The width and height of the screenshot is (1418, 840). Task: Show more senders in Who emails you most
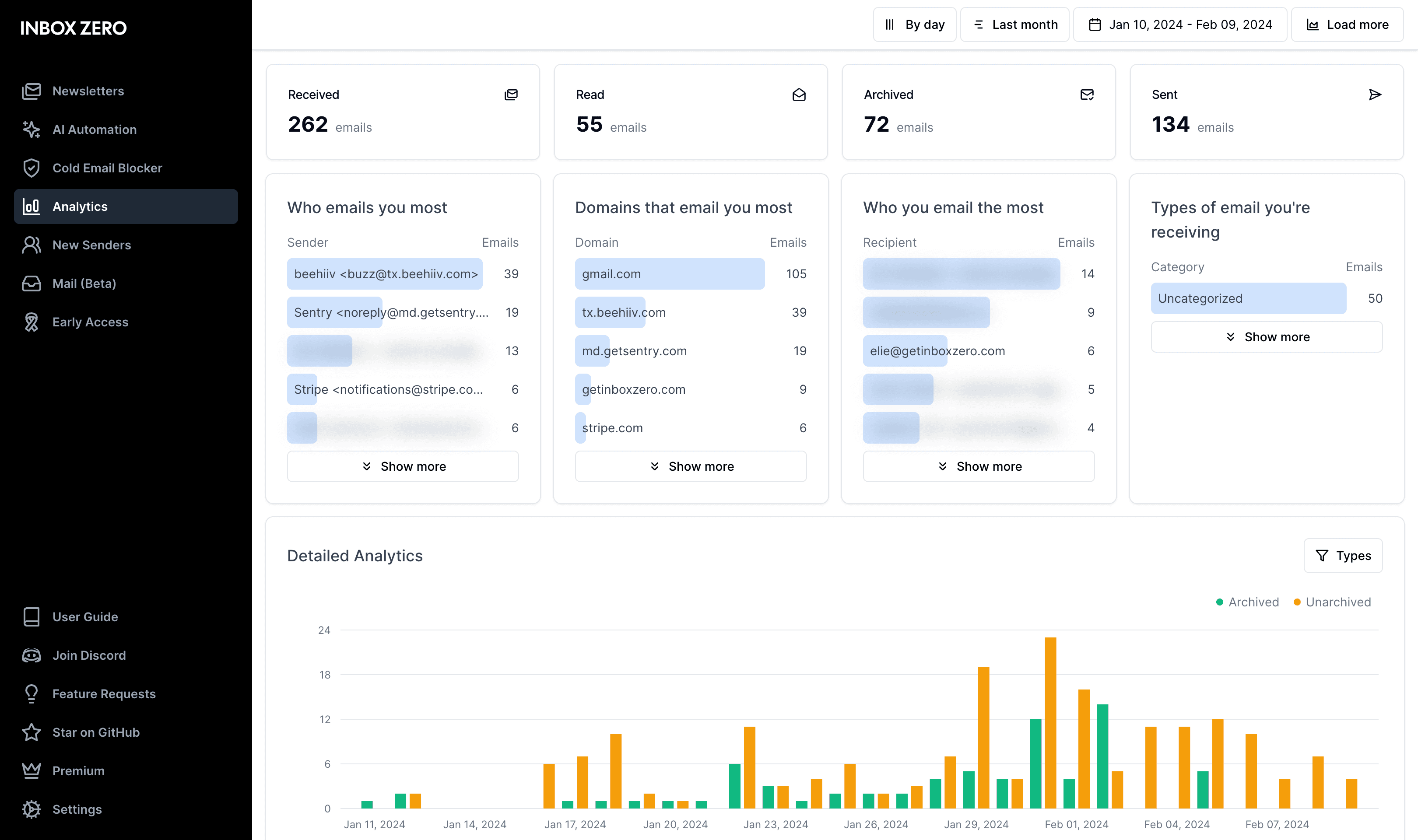403,466
